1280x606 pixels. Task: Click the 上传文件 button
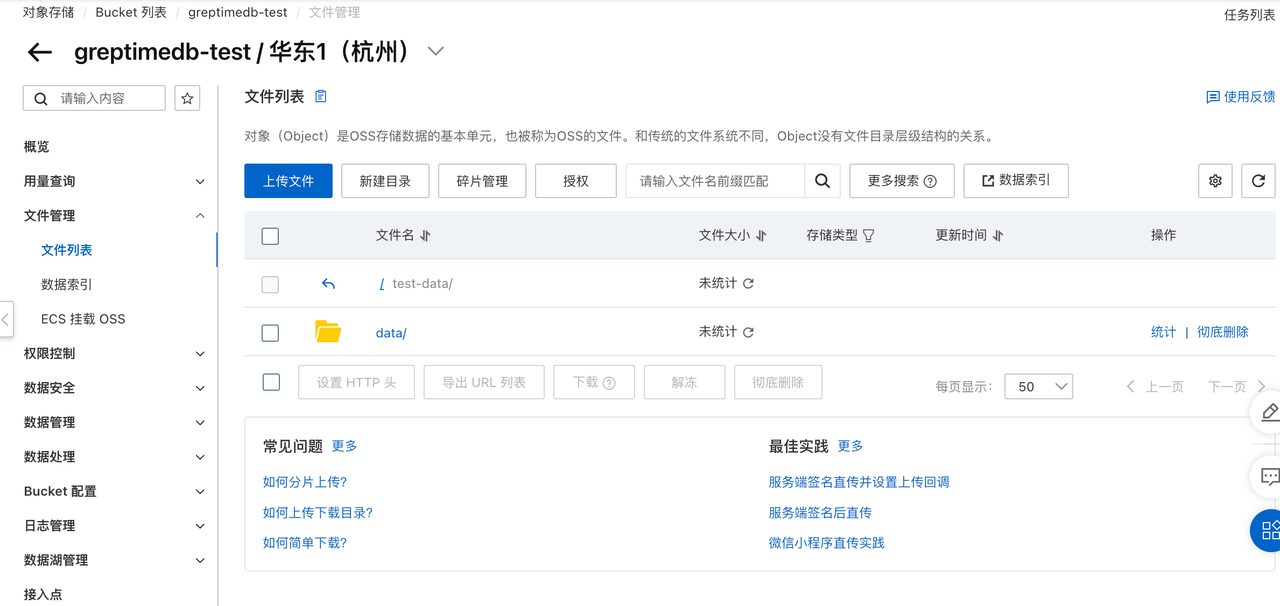pyautogui.click(x=288, y=181)
